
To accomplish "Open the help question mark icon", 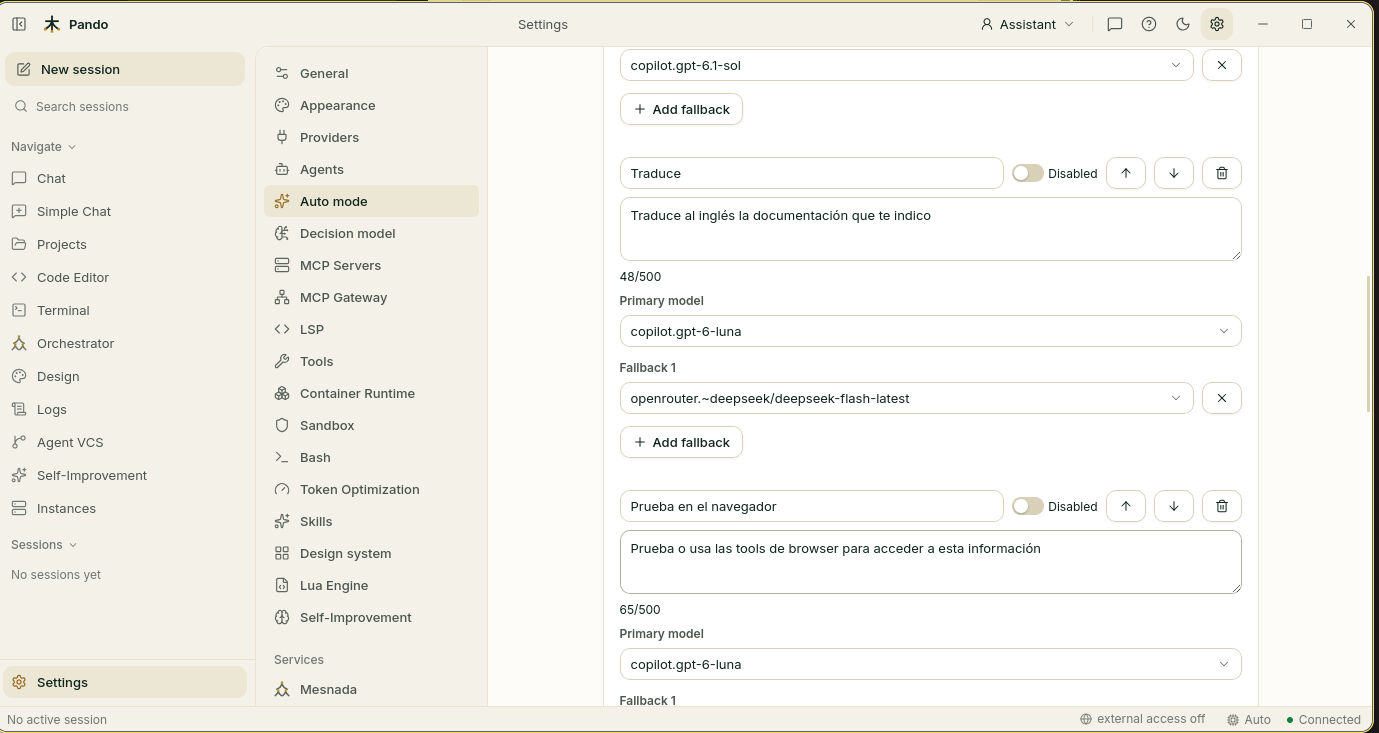I will click(1149, 24).
